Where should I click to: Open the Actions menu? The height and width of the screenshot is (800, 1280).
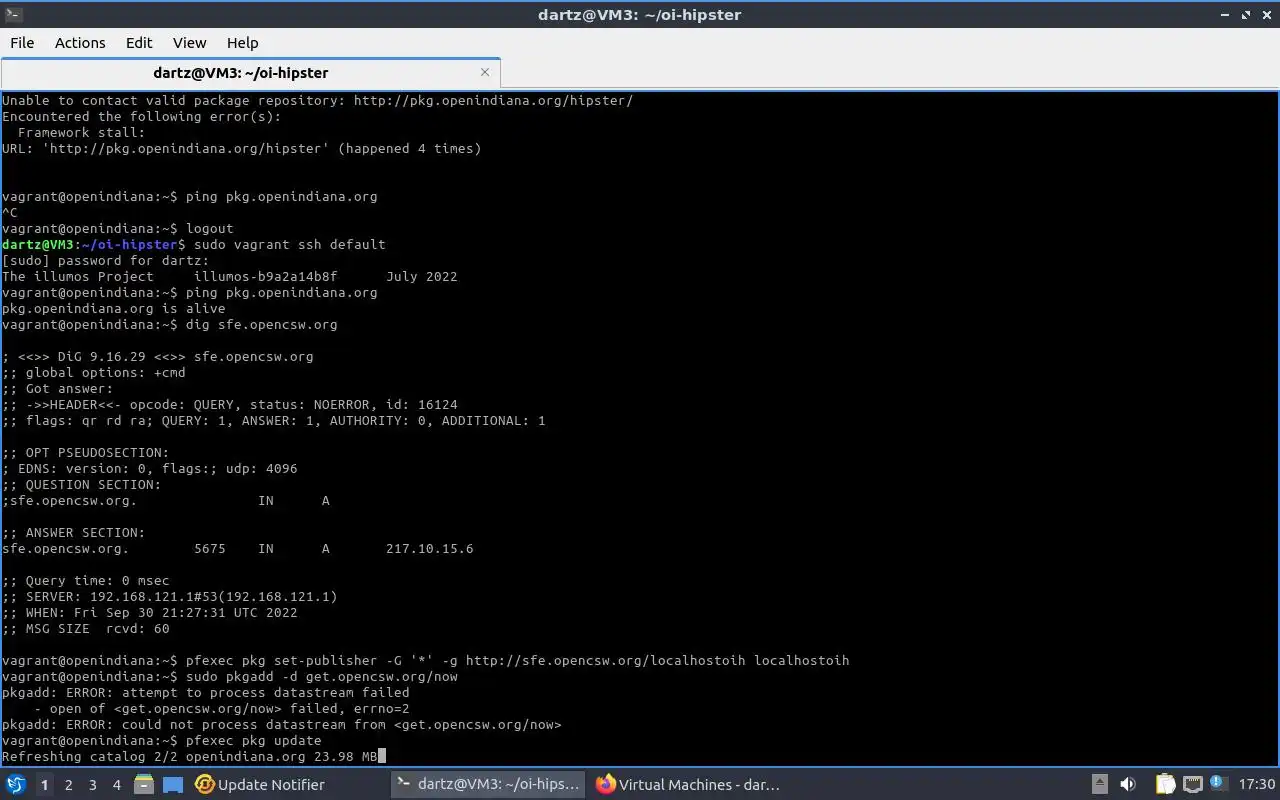click(x=80, y=43)
